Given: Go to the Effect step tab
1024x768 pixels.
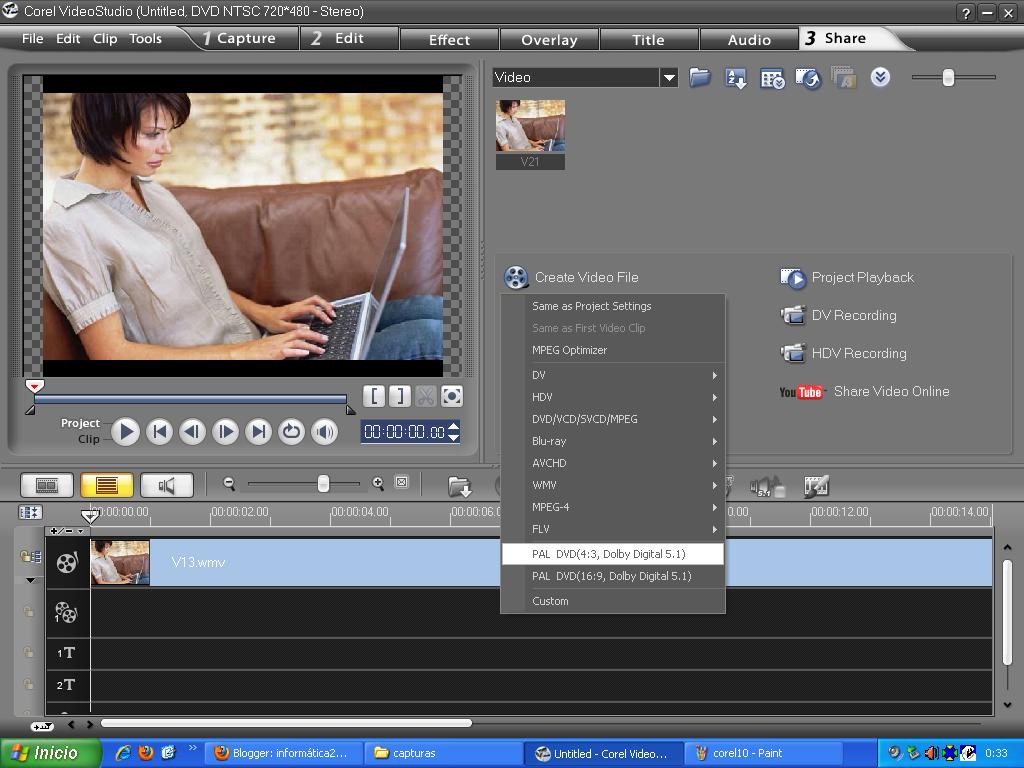Looking at the screenshot, I should 449,40.
